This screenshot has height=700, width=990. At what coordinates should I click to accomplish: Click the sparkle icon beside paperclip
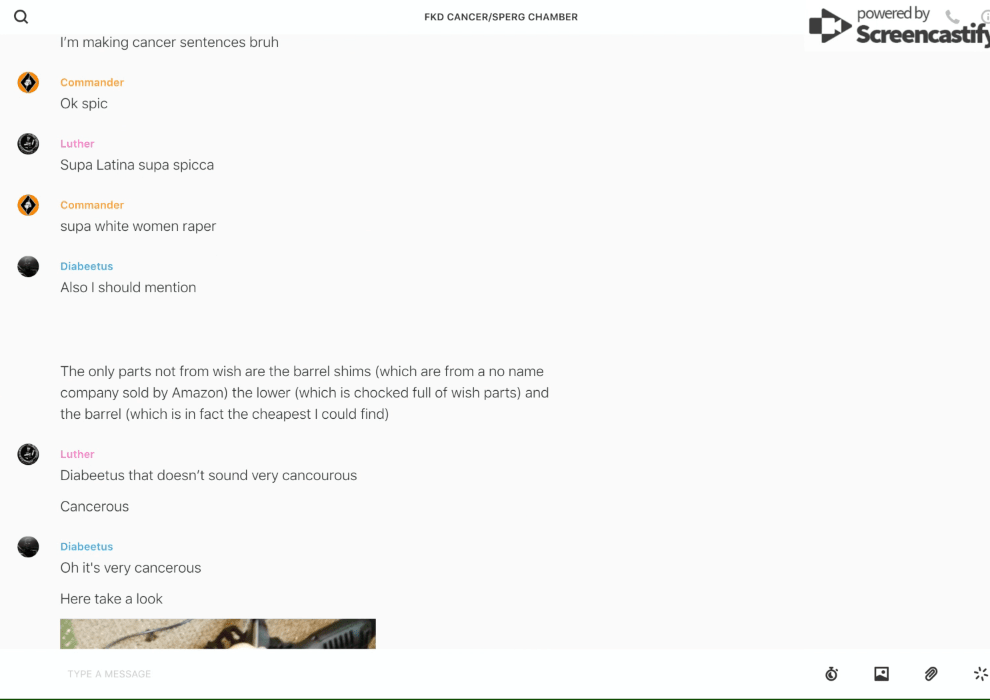click(x=981, y=673)
